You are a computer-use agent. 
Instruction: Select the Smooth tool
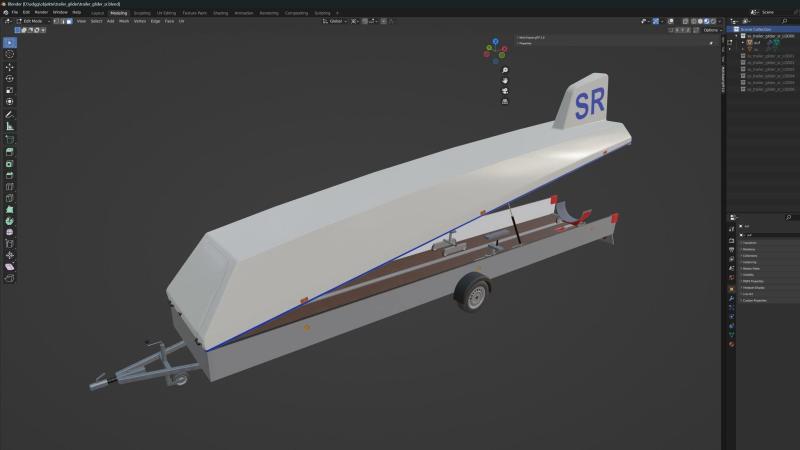[10, 232]
